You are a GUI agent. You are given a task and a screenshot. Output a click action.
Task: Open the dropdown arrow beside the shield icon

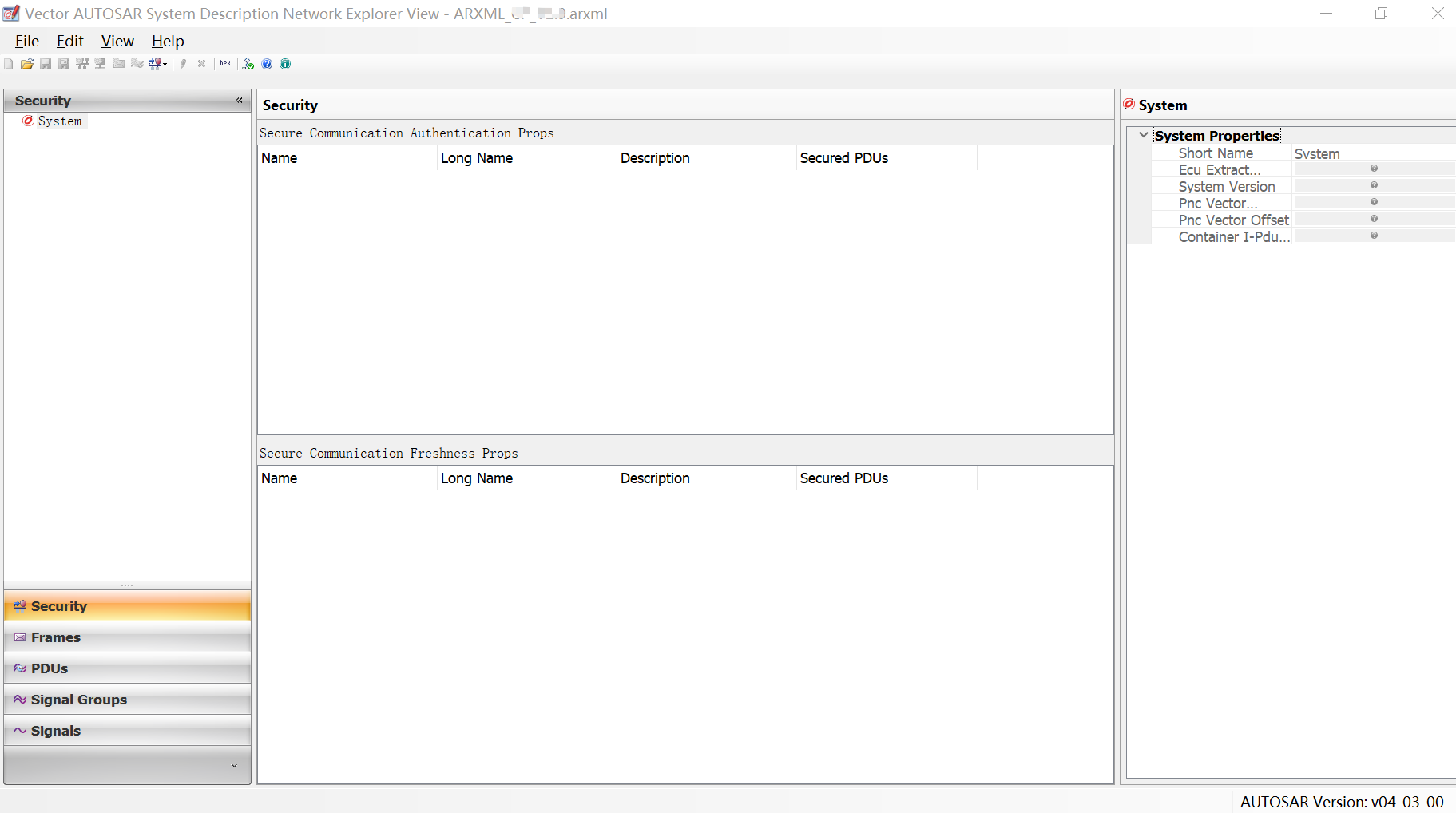tap(165, 64)
